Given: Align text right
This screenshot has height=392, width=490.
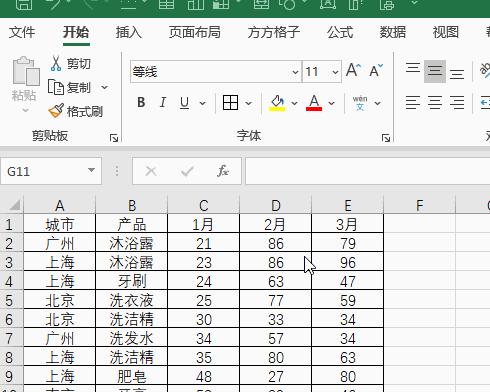Looking at the screenshot, I should [x=457, y=102].
